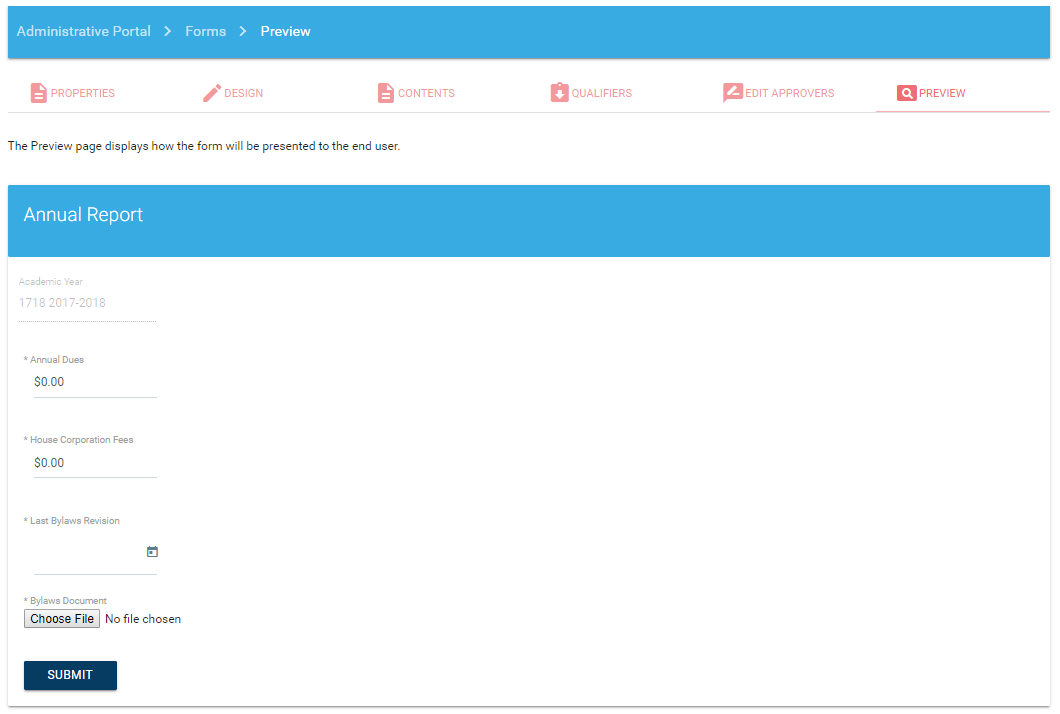The image size is (1060, 714).
Task: Switch to the Qualifiers tab label
Action: (601, 93)
